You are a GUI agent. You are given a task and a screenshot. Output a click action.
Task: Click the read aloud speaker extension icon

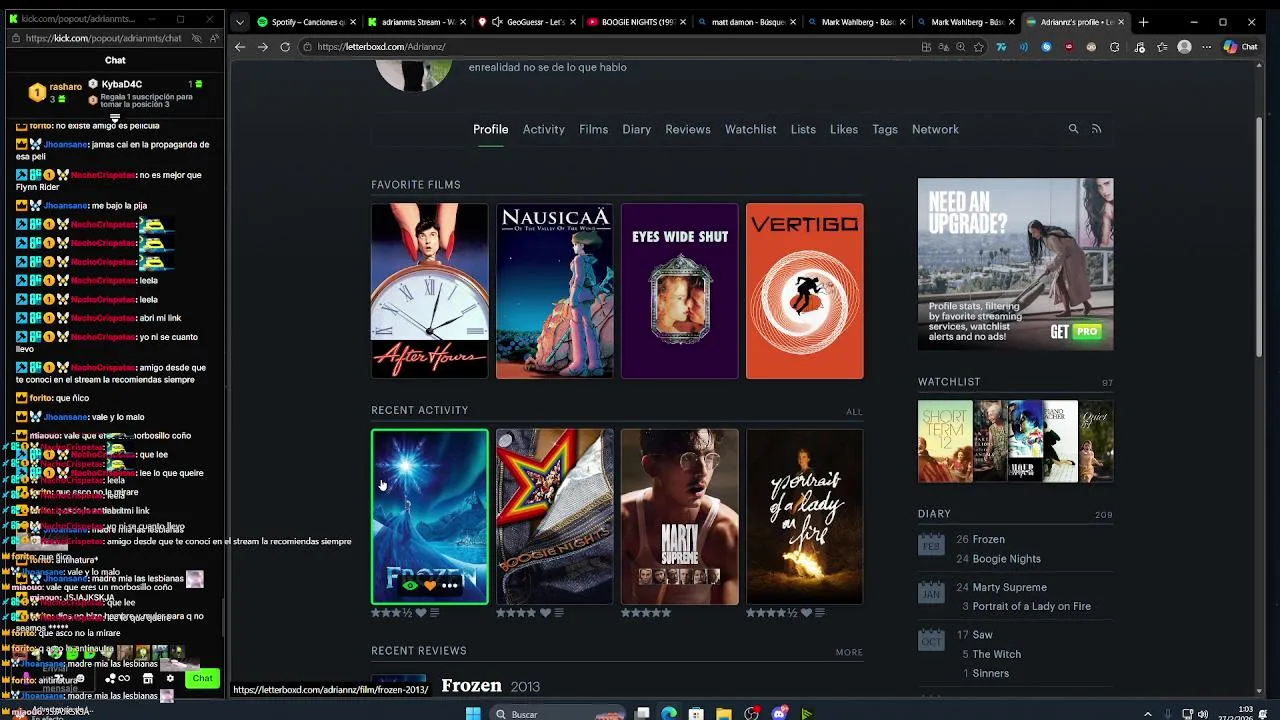[1023, 47]
